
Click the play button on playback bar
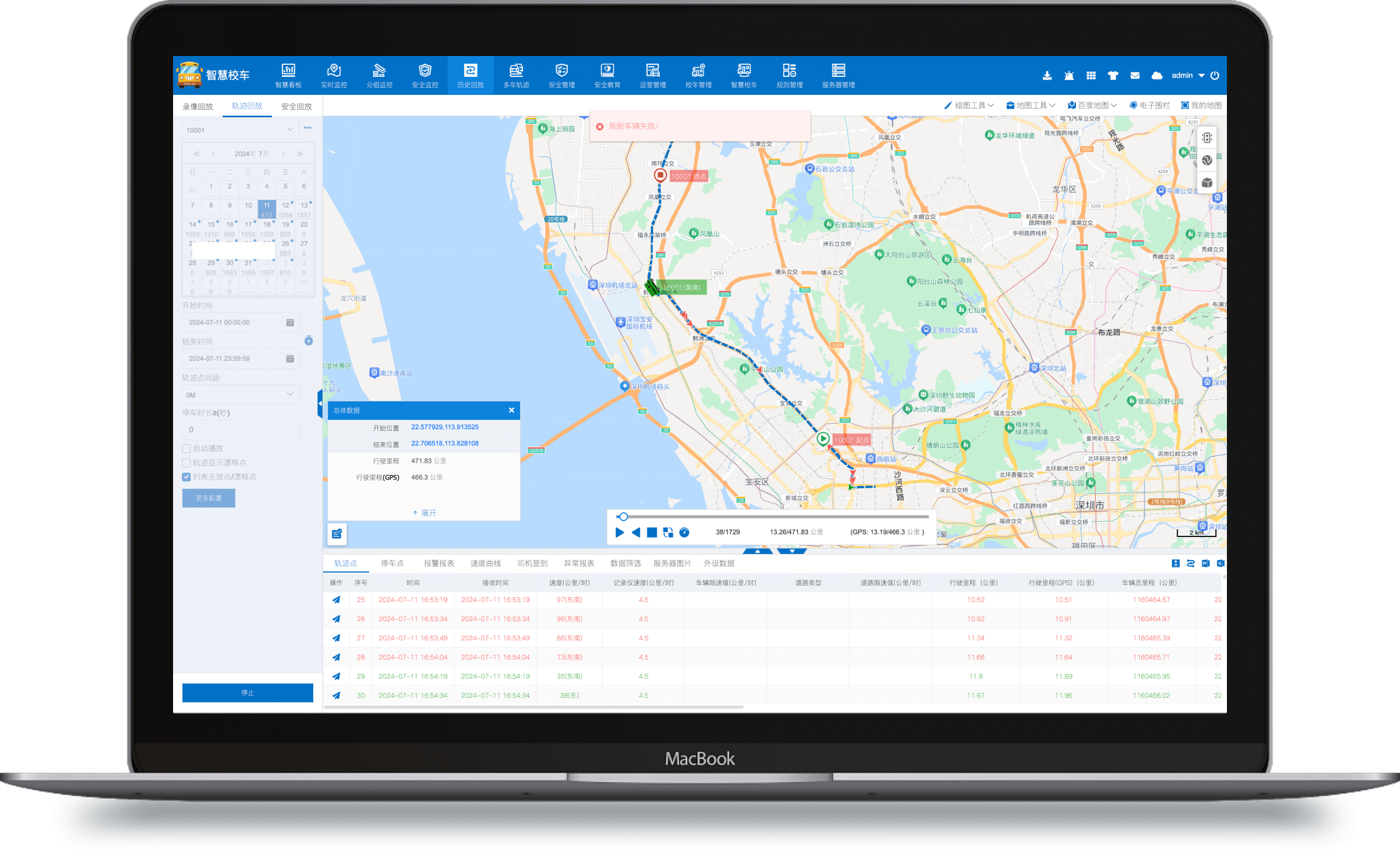619,533
